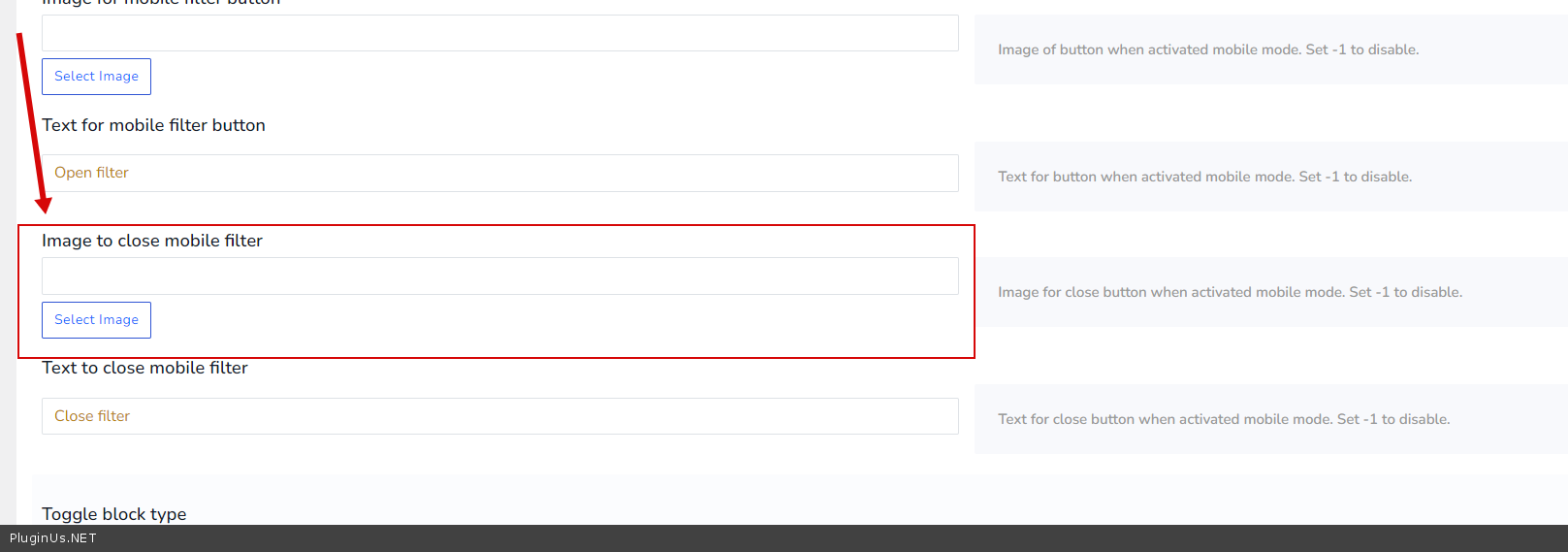Click Select Image below the close filter image field
Viewport: 1568px width, 552px height.
tap(96, 320)
